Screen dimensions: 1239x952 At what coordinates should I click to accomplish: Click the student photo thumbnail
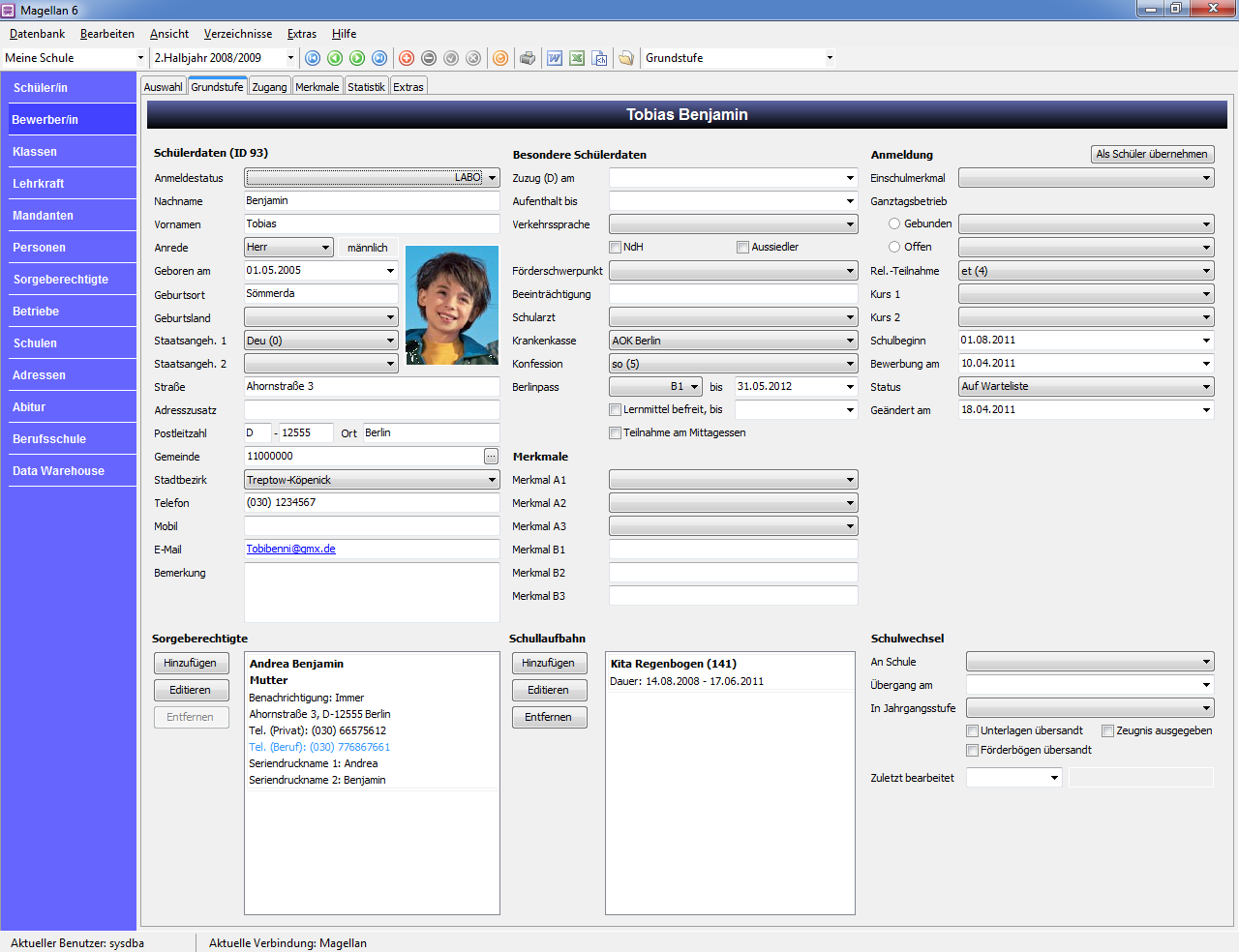click(451, 305)
